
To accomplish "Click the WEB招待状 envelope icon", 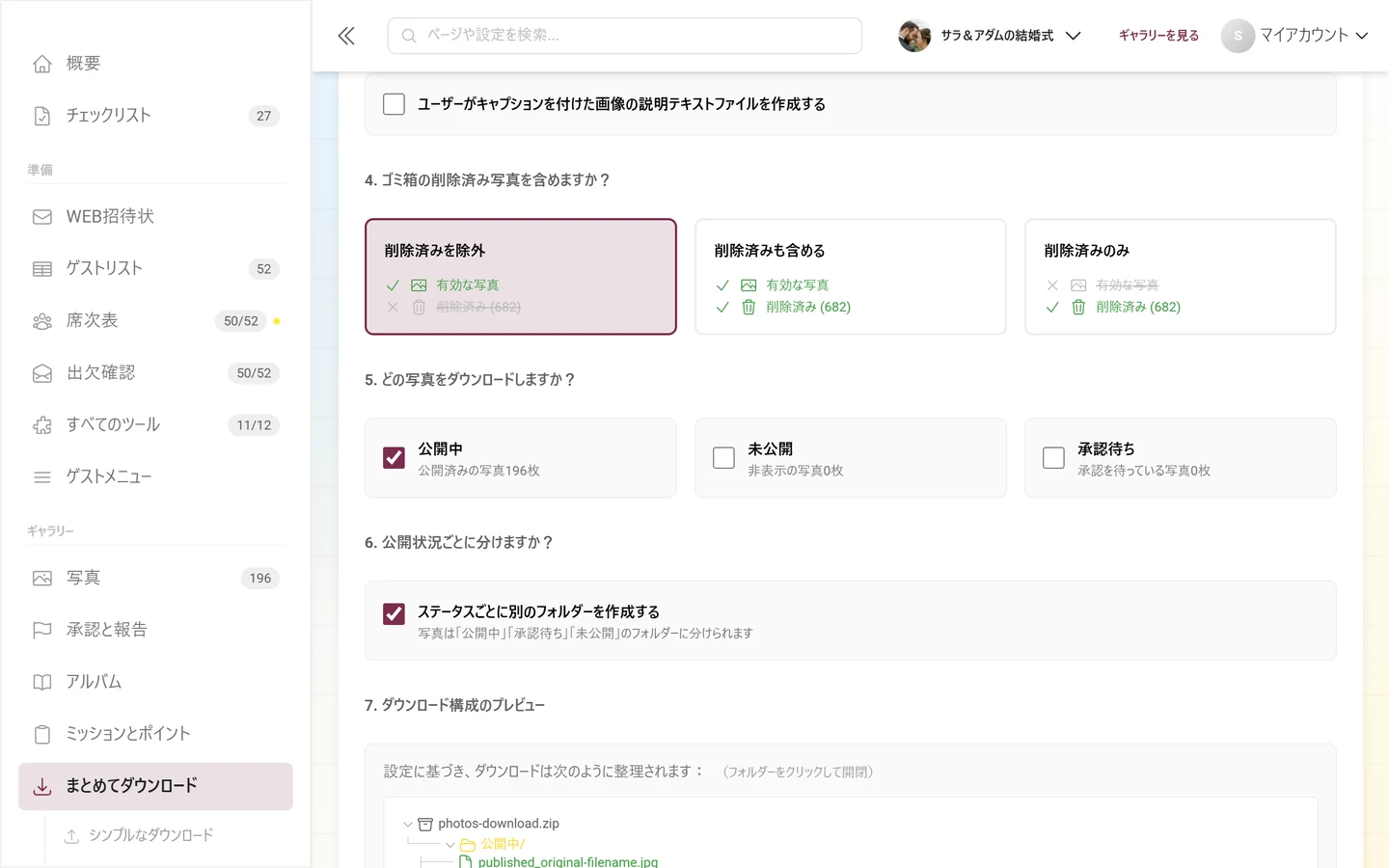I will [42, 217].
